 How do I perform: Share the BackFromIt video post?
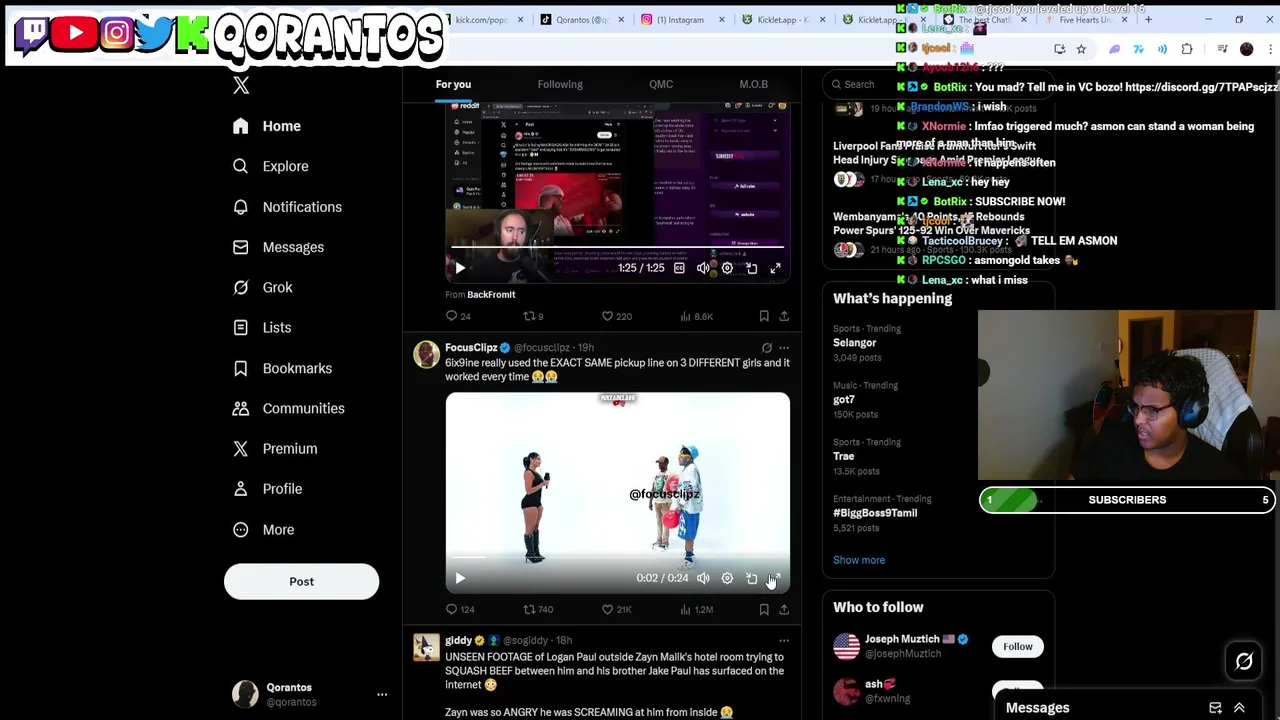784,316
